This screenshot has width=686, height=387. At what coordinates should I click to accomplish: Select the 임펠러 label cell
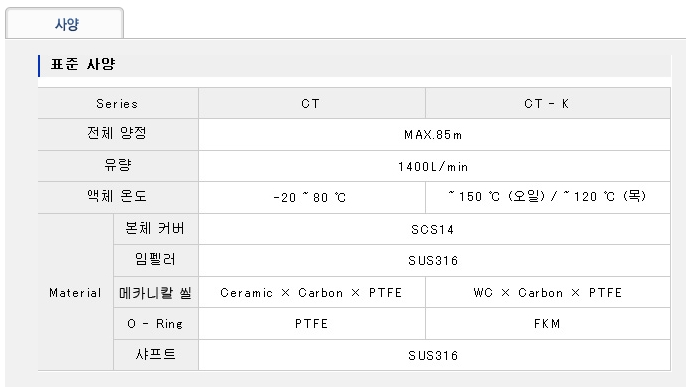(156, 260)
